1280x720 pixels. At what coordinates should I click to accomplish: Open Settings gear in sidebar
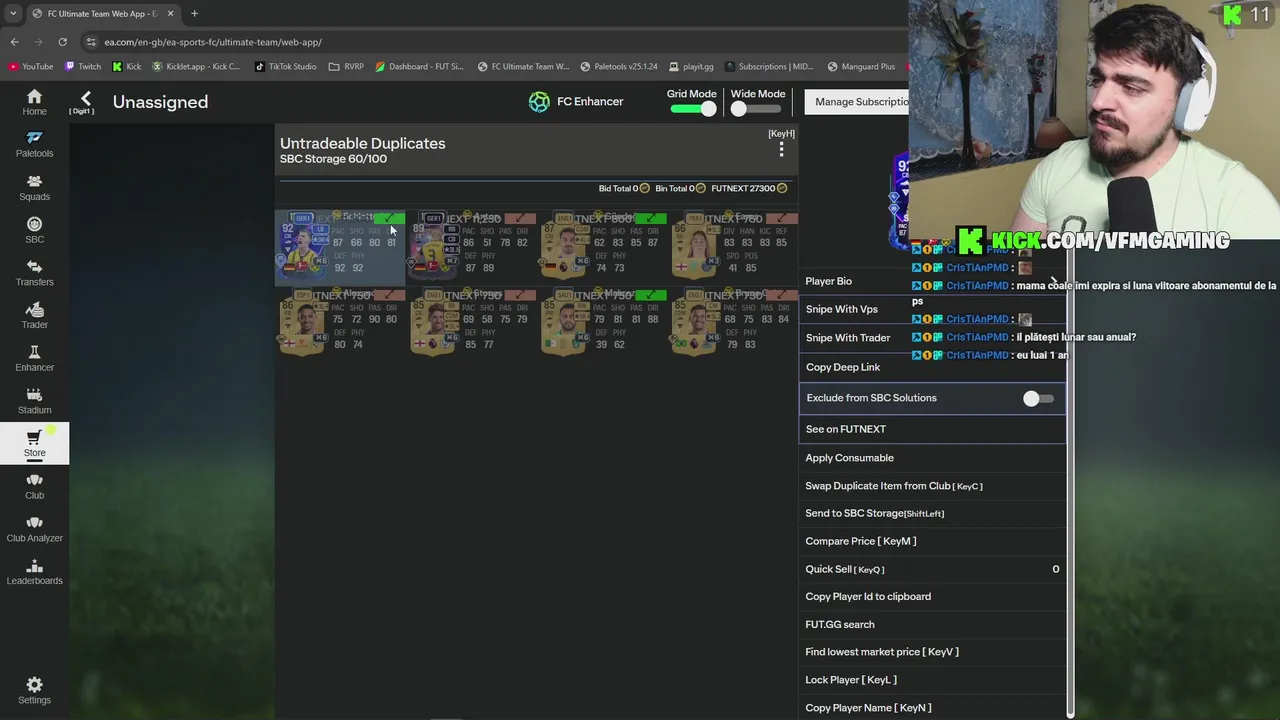coord(34,690)
